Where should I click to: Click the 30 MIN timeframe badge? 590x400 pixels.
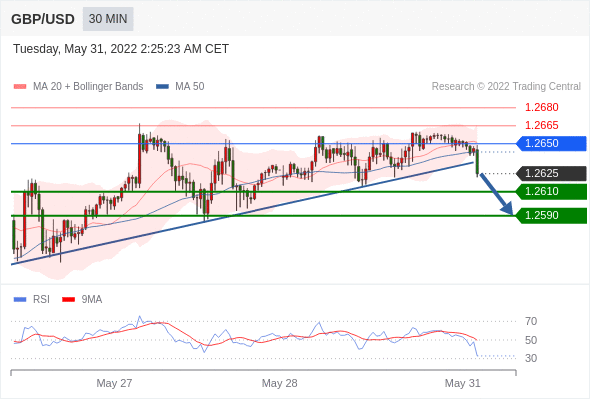pyautogui.click(x=108, y=19)
